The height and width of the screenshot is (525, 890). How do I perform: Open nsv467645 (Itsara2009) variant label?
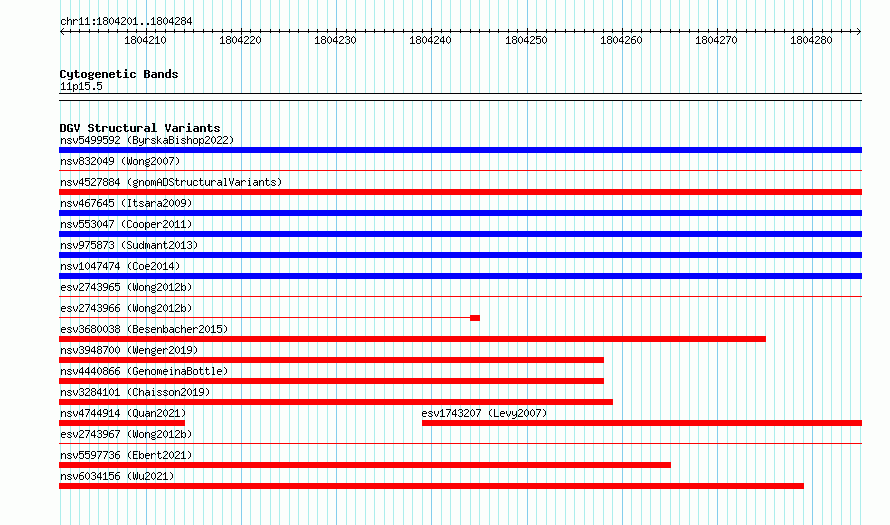click(x=126, y=203)
